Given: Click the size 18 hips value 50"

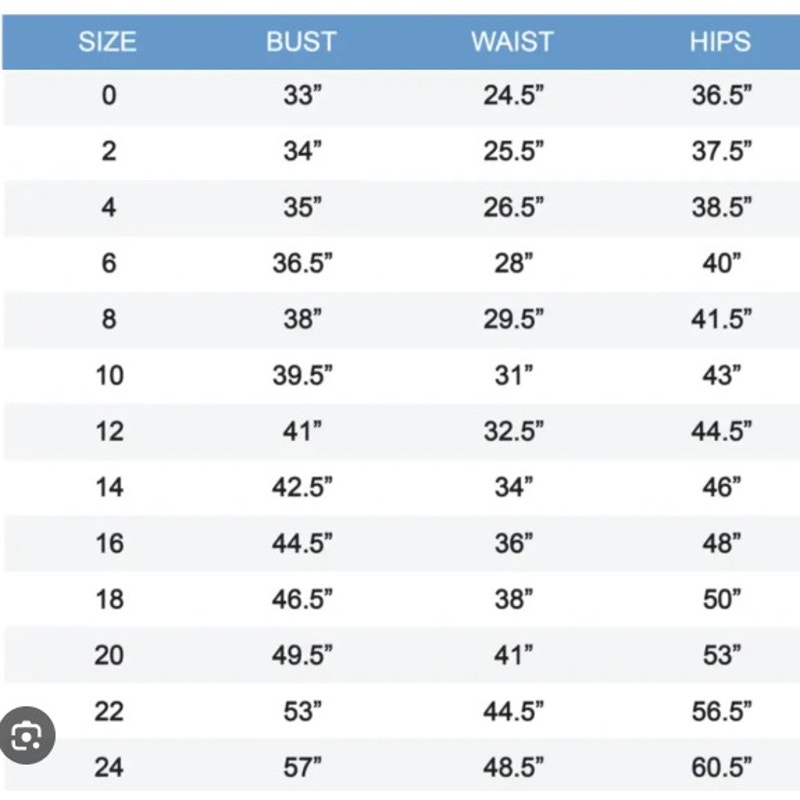Looking at the screenshot, I should click(x=721, y=599).
